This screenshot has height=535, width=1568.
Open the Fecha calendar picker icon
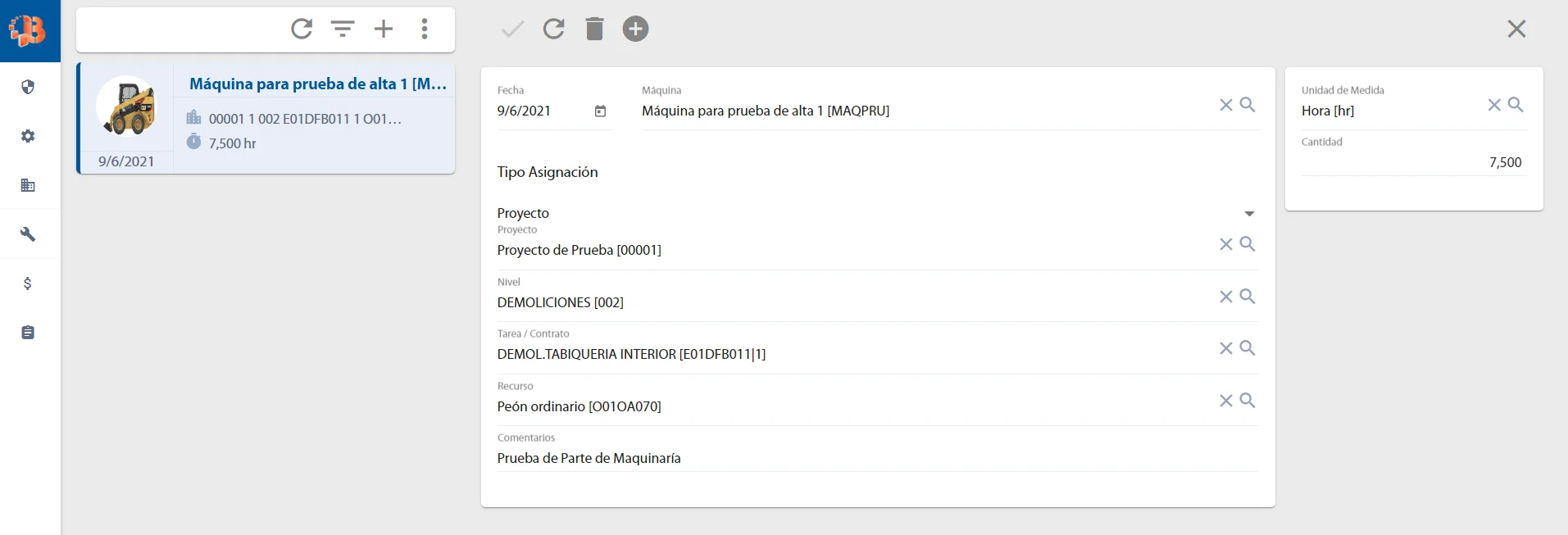point(600,111)
